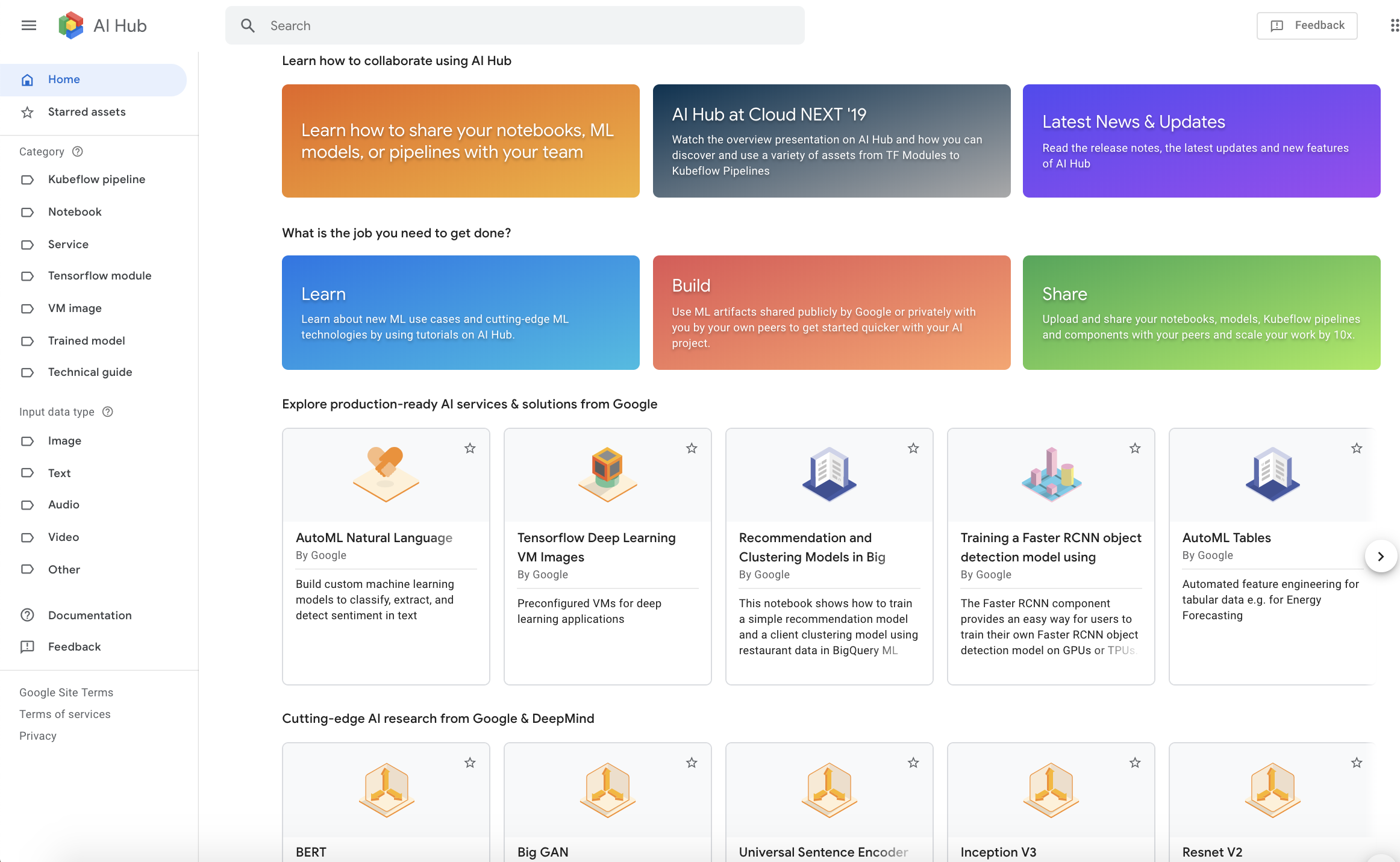Star the BERT research asset

(x=470, y=763)
